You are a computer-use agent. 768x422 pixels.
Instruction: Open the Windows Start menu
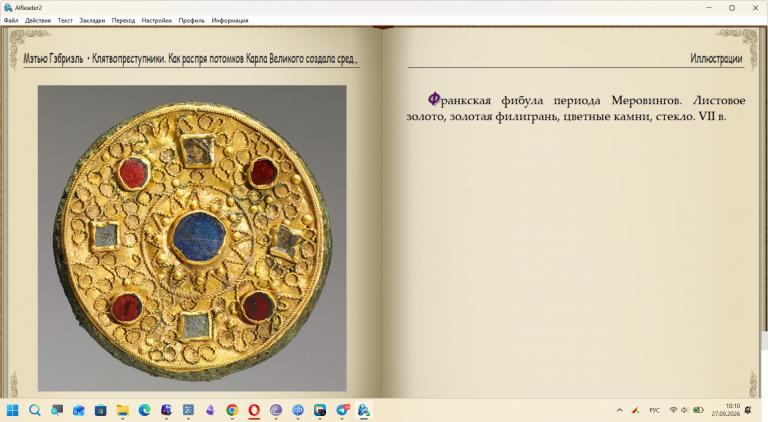pos(12,410)
